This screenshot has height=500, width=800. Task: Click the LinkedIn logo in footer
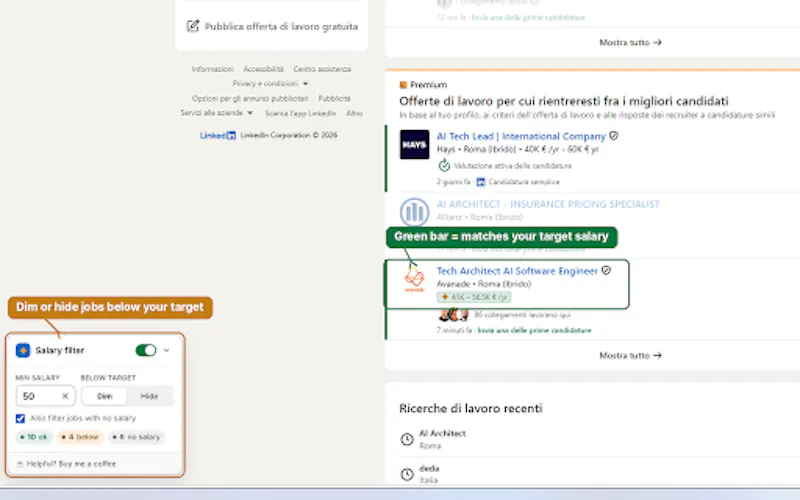click(x=218, y=135)
